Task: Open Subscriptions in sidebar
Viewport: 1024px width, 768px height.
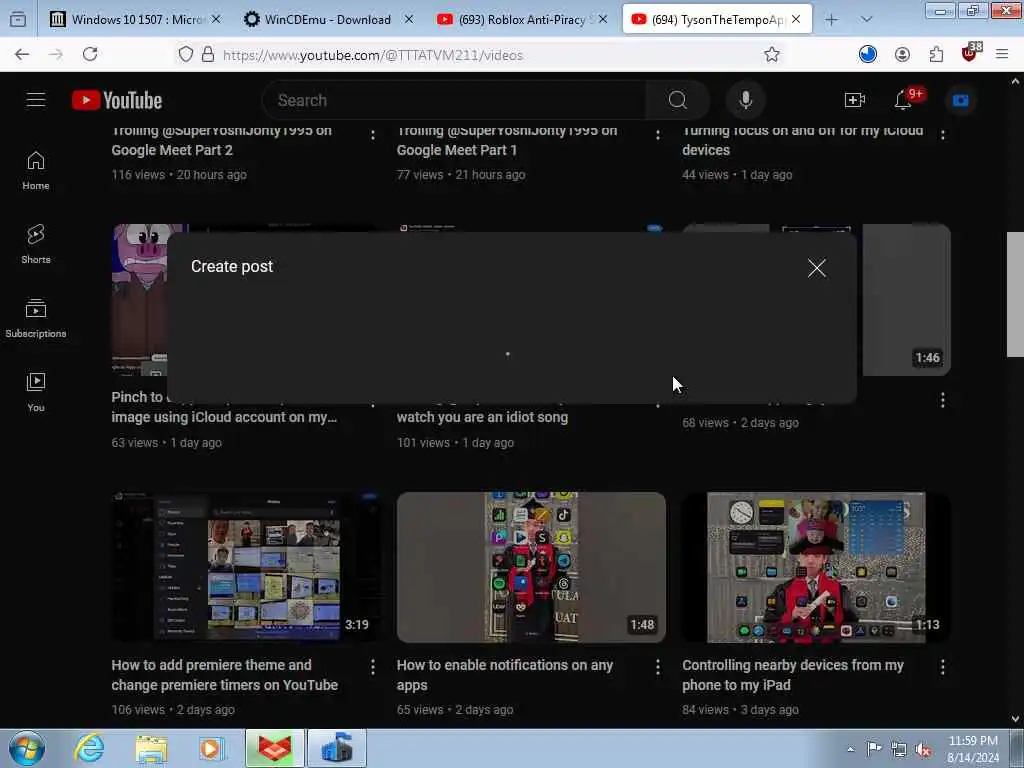Action: (x=36, y=318)
